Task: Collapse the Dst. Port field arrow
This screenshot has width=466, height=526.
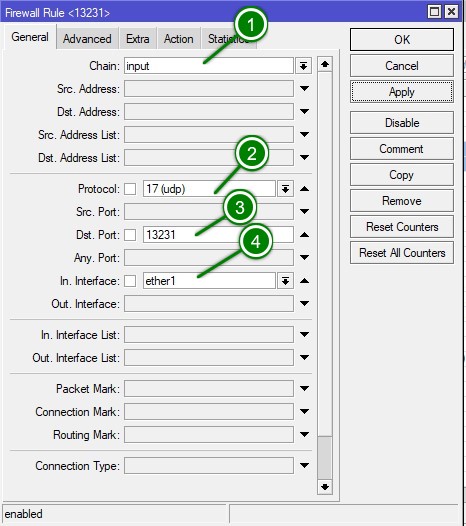Action: 304,235
